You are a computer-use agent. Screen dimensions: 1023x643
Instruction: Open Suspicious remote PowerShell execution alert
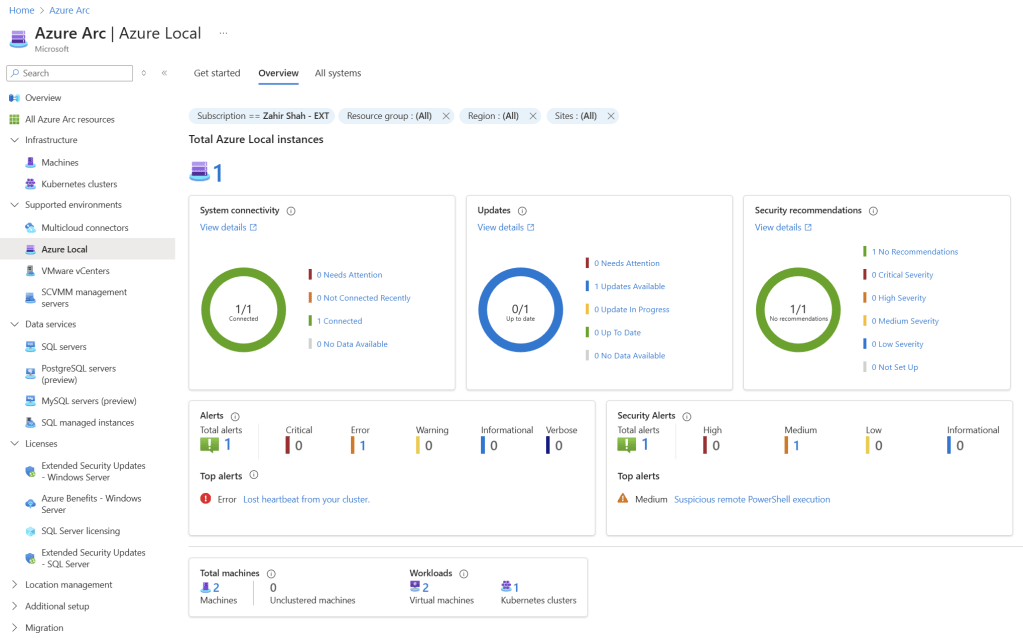tap(752, 499)
